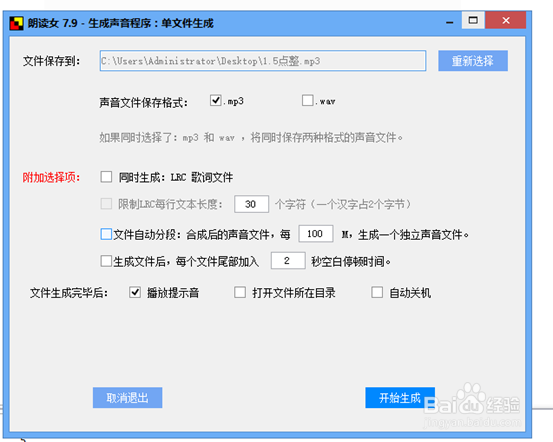Click the 开始生成 button
Viewport: 553px width, 442px height.
(x=400, y=398)
